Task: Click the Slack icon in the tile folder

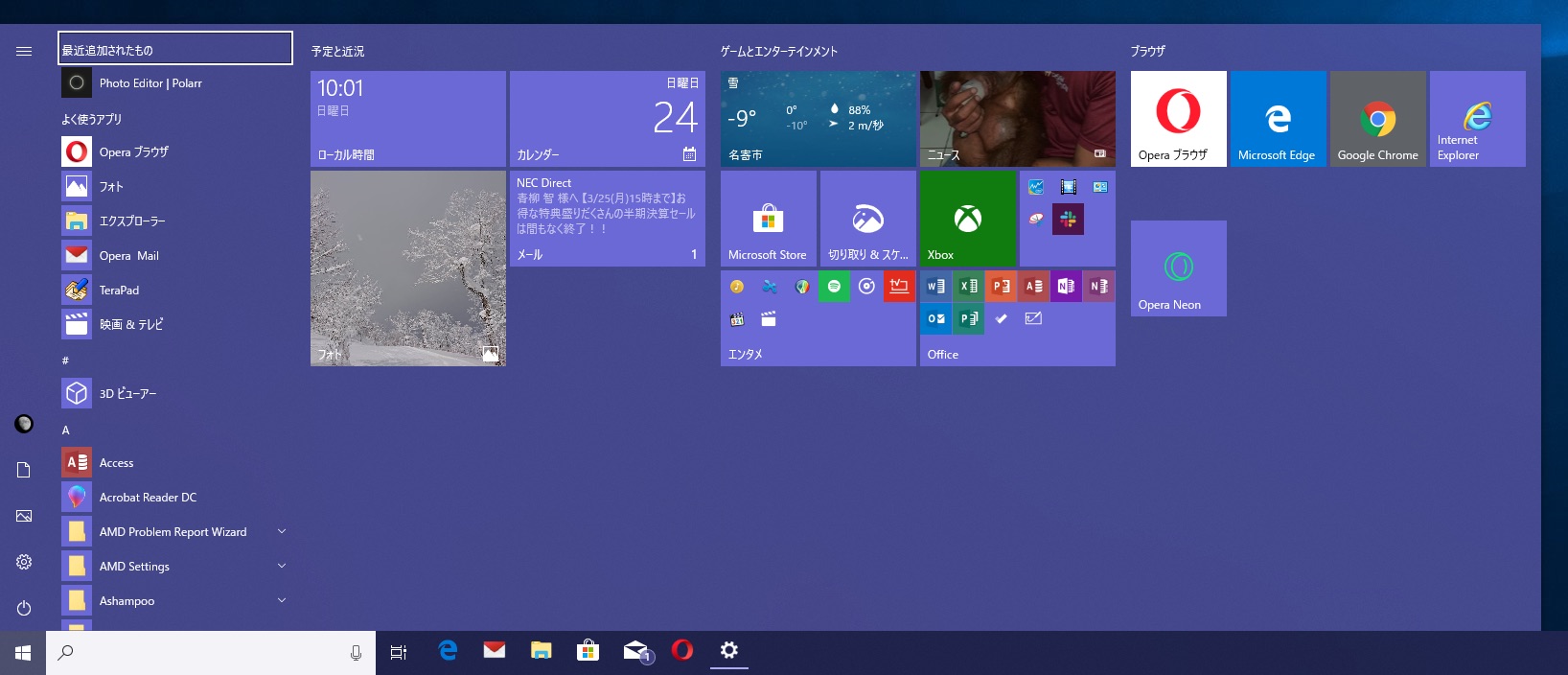Action: pyautogui.click(x=1068, y=219)
